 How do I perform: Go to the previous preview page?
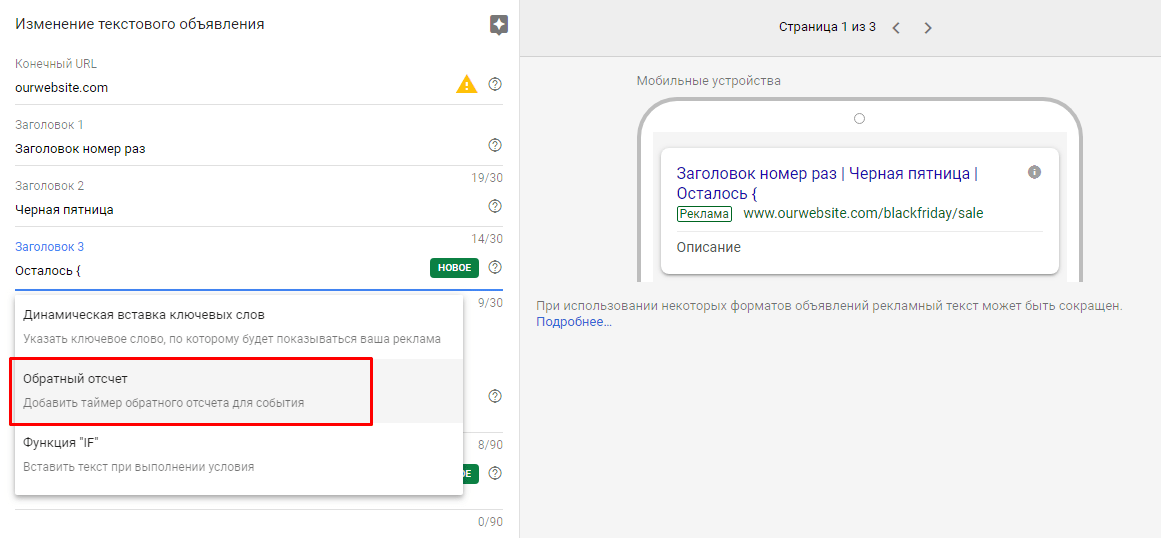(896, 28)
